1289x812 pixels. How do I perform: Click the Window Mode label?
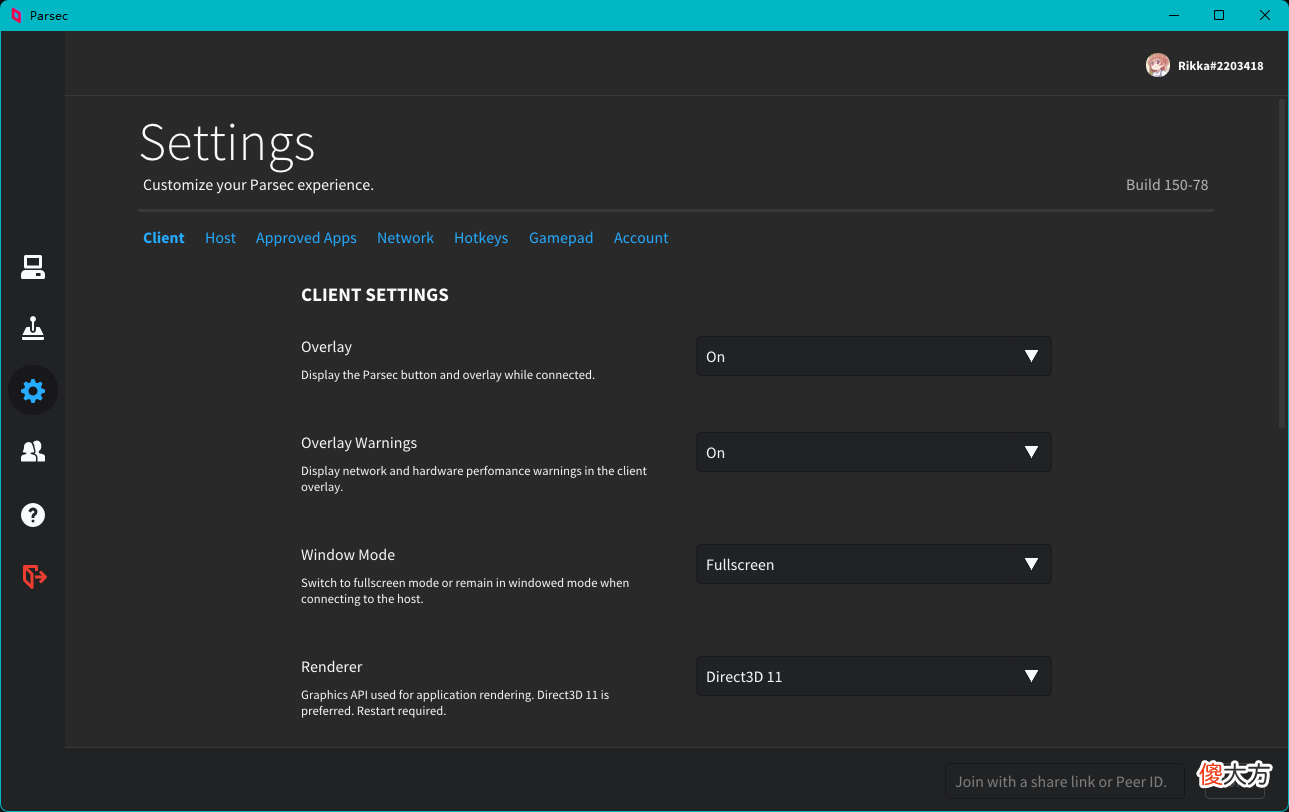[x=348, y=555]
